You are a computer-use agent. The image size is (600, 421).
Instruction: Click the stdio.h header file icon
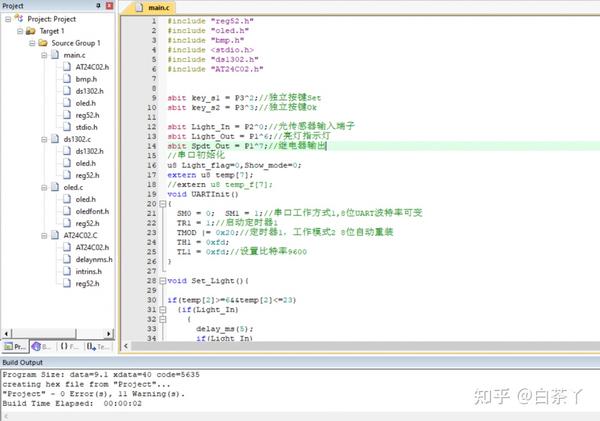(67, 127)
